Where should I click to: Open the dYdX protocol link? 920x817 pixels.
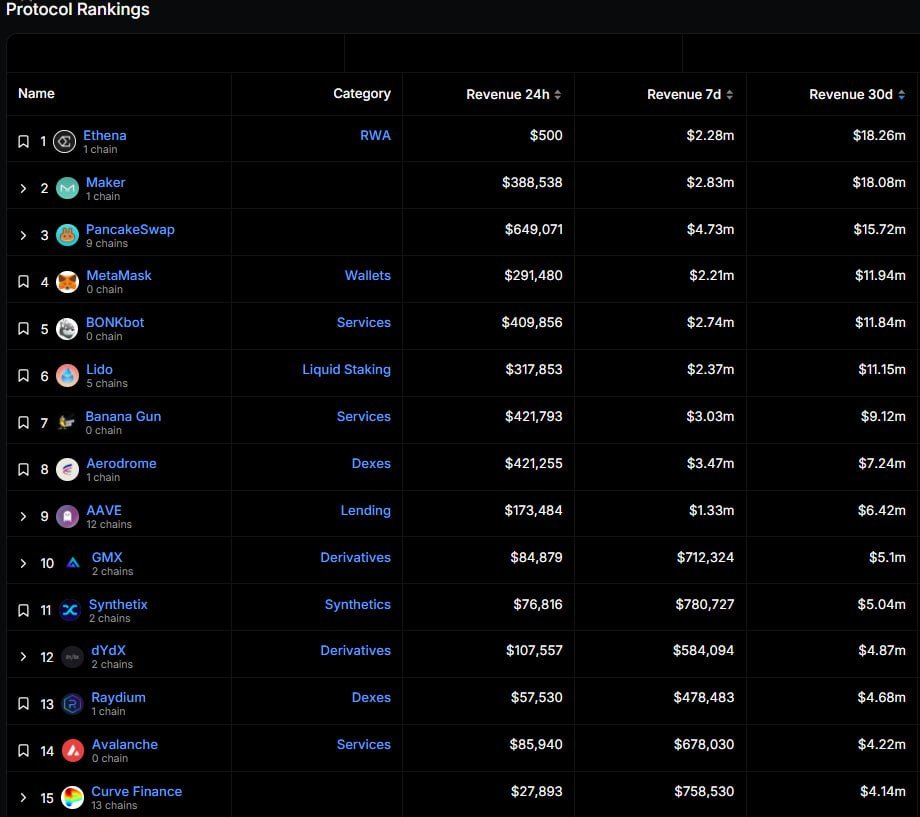(109, 650)
